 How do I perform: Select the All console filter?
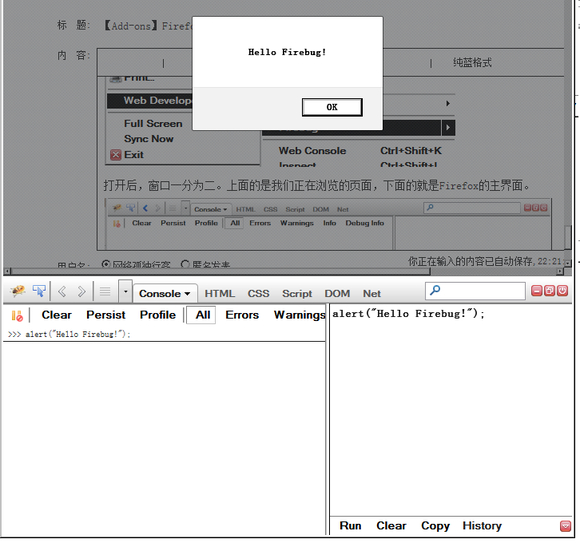pos(202,315)
